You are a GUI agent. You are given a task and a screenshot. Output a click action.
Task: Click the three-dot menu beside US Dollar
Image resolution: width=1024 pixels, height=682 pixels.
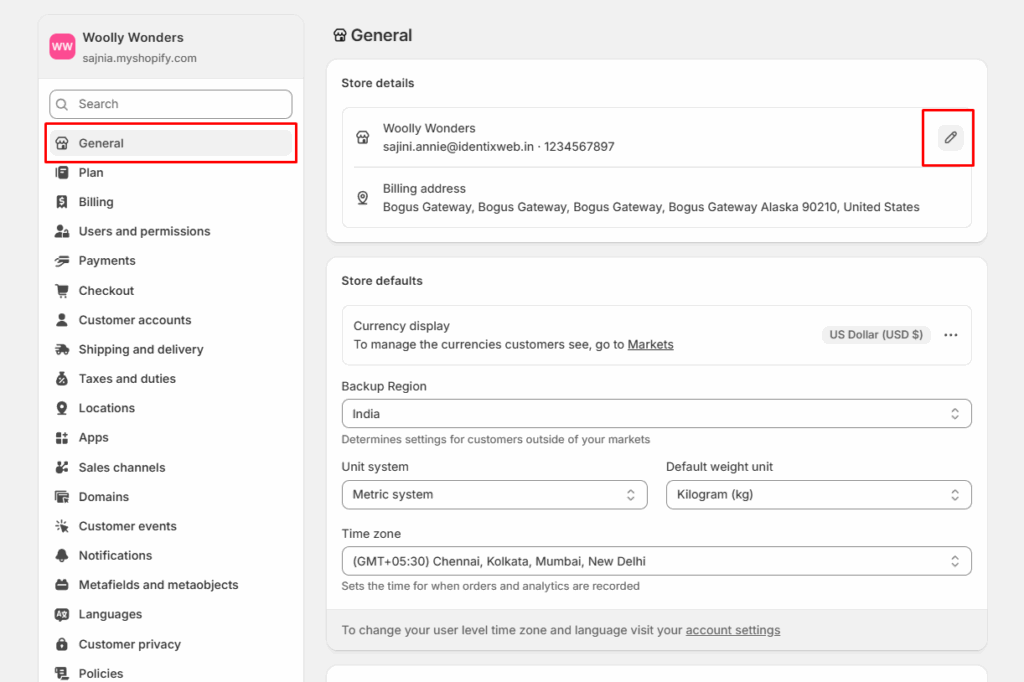[951, 335]
